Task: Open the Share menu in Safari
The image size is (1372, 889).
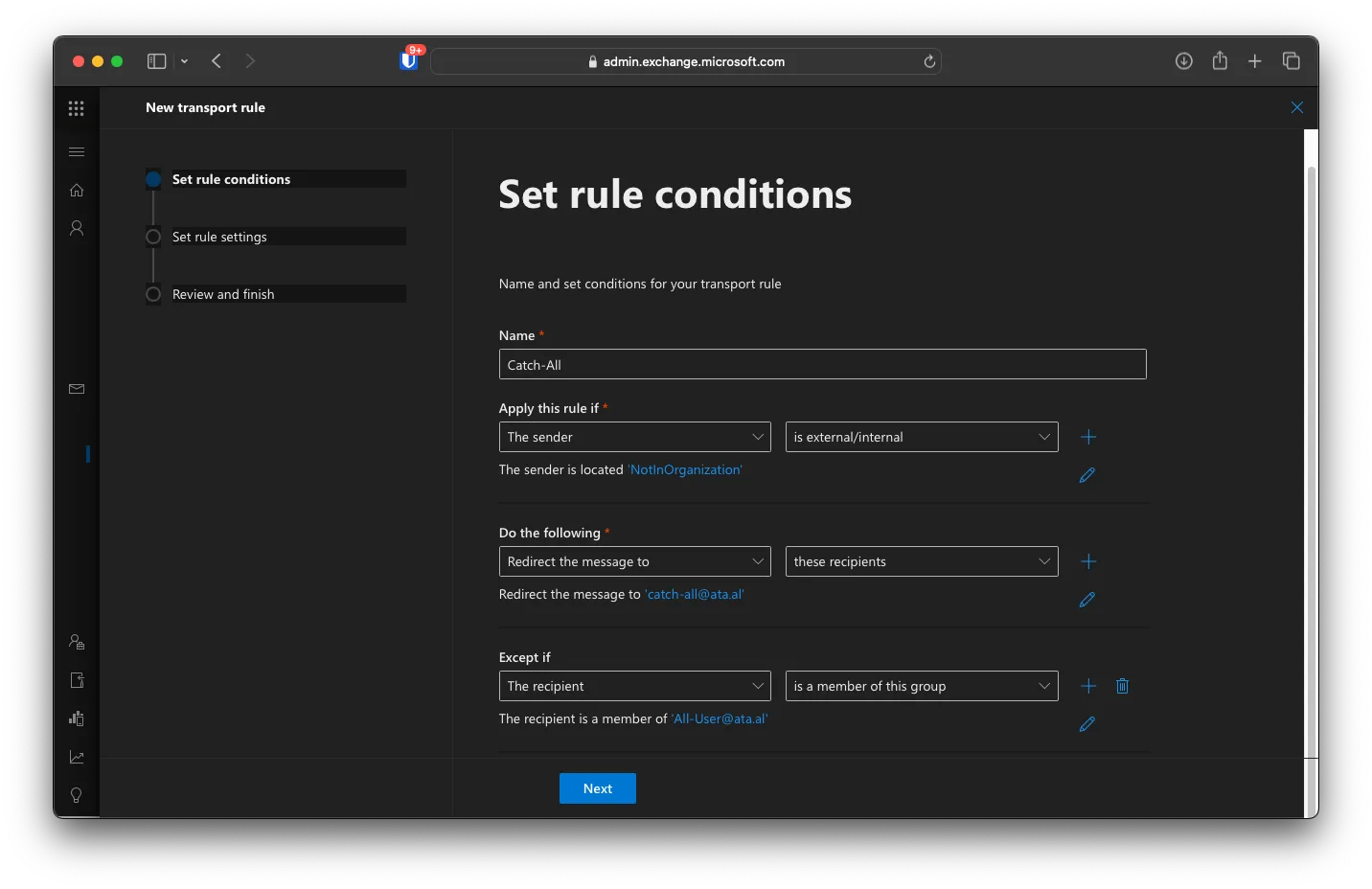Action: click(1220, 60)
